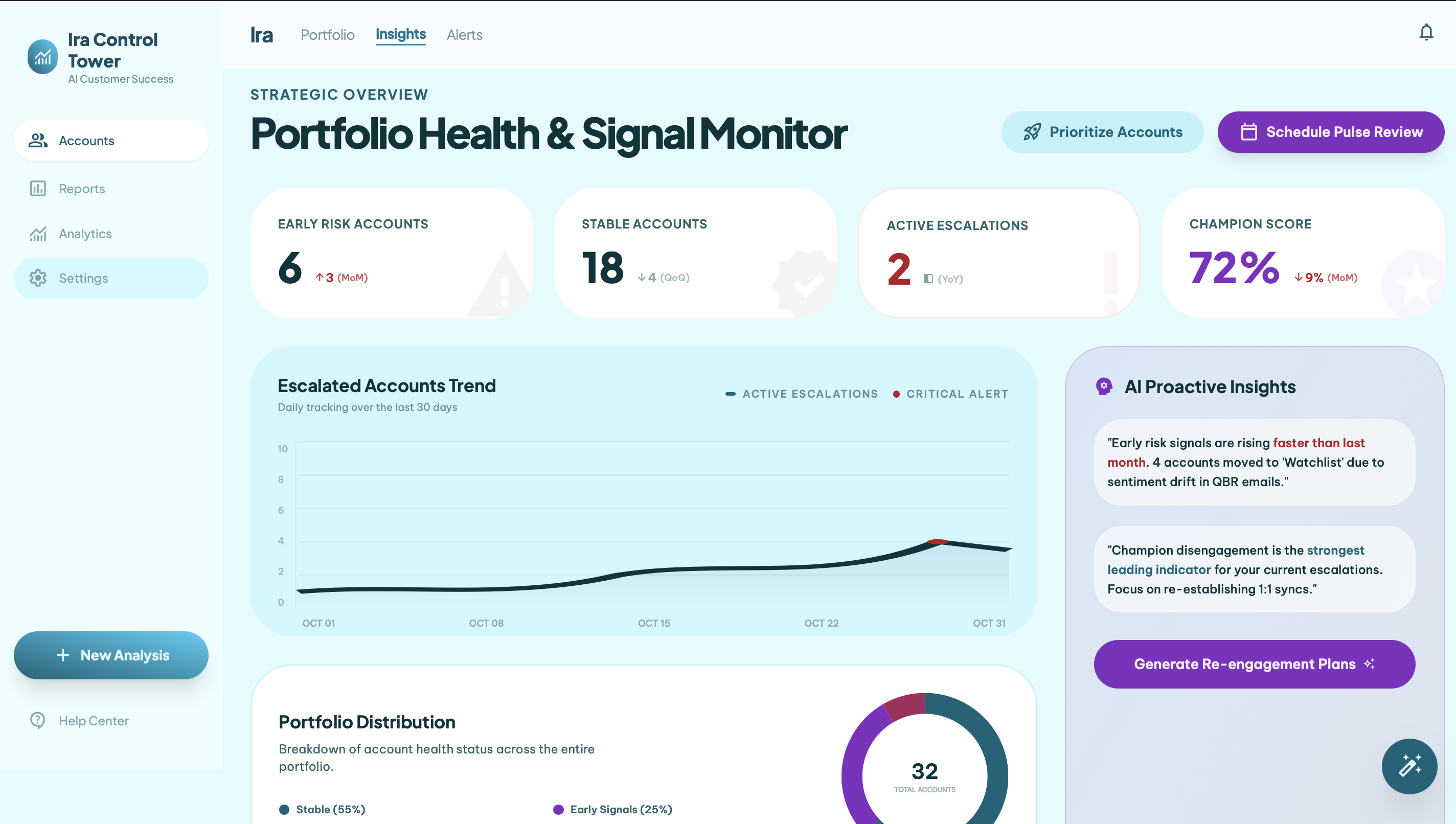Click the Champion Score value 72%
Image resolution: width=1456 pixels, height=824 pixels.
point(1234,268)
